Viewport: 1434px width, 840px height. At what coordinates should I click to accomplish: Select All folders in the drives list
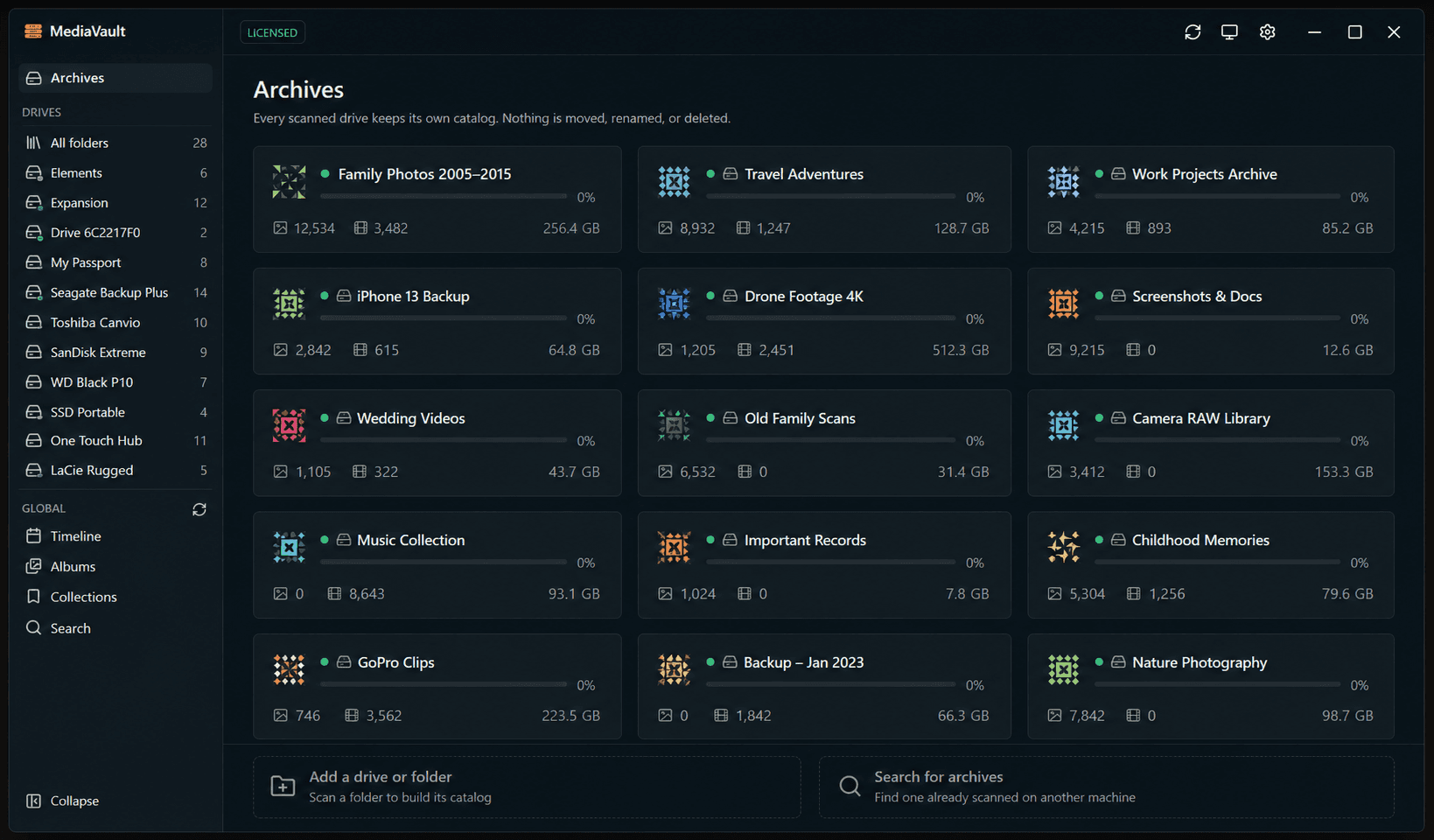pos(115,143)
